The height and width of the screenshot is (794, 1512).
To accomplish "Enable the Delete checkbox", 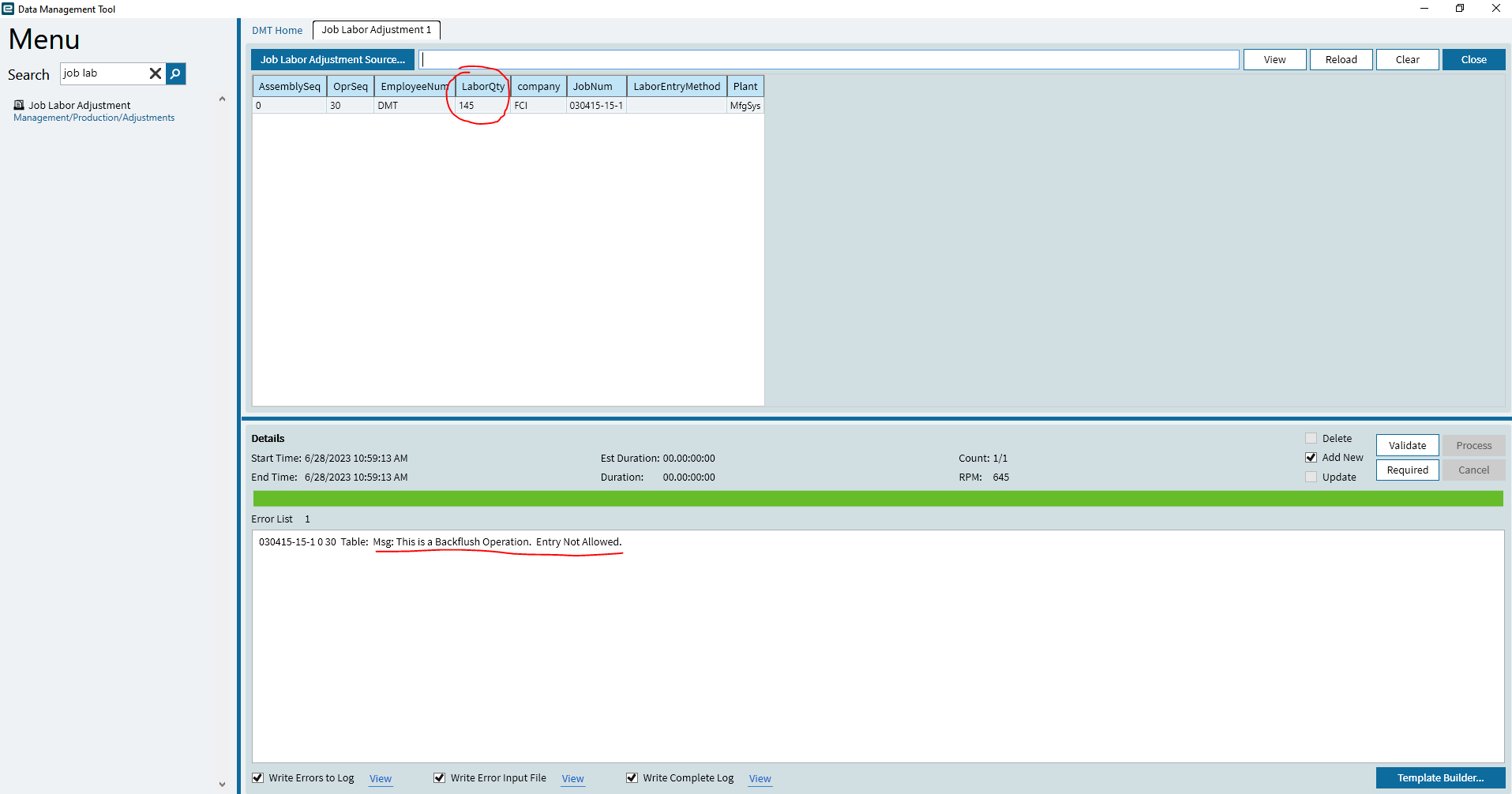I will coord(1311,438).
